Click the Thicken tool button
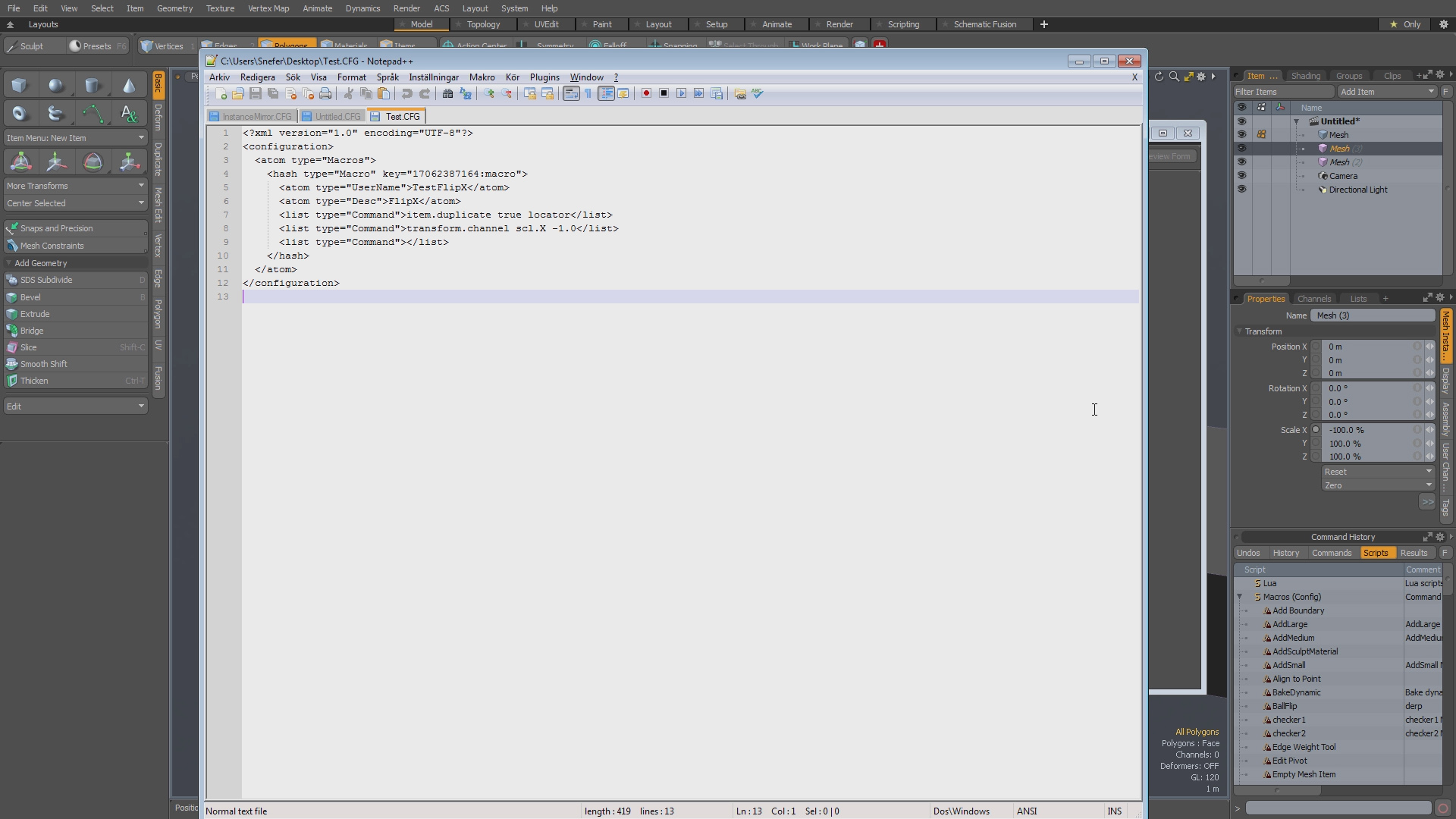The image size is (1456, 819). click(34, 381)
